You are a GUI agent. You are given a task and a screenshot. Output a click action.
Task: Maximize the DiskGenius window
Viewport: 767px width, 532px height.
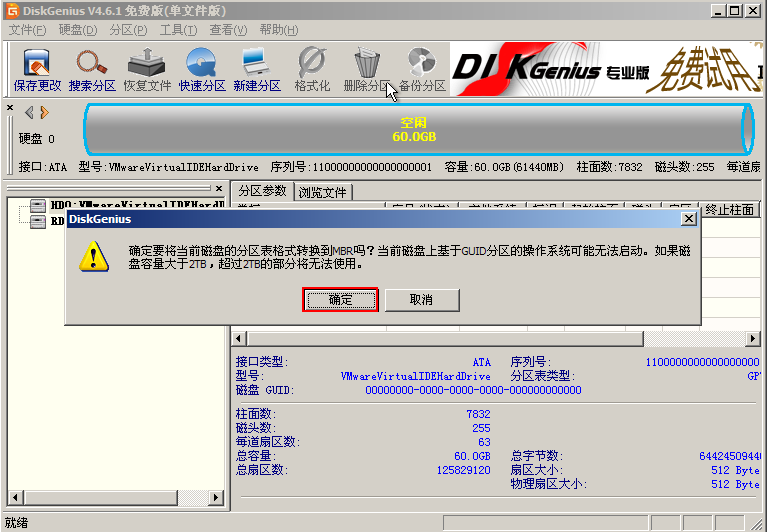coord(735,10)
